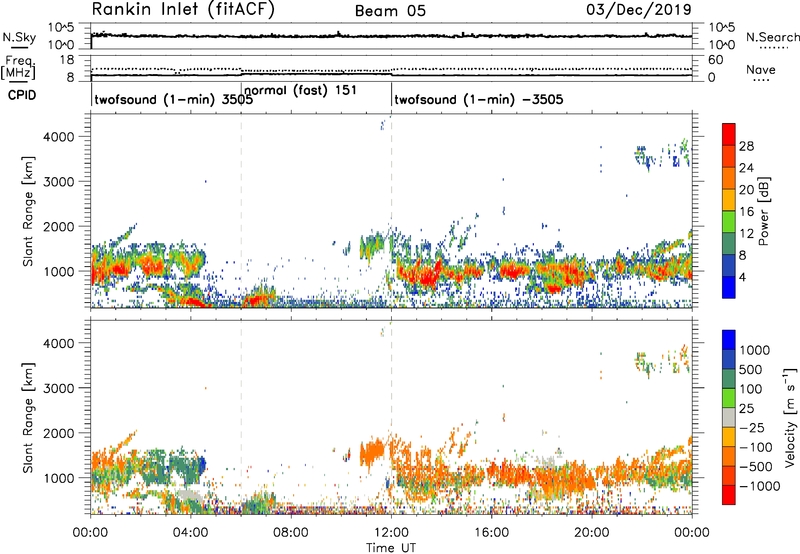Click the 'Rankin Inlet (fitACF)' title text

183,10
